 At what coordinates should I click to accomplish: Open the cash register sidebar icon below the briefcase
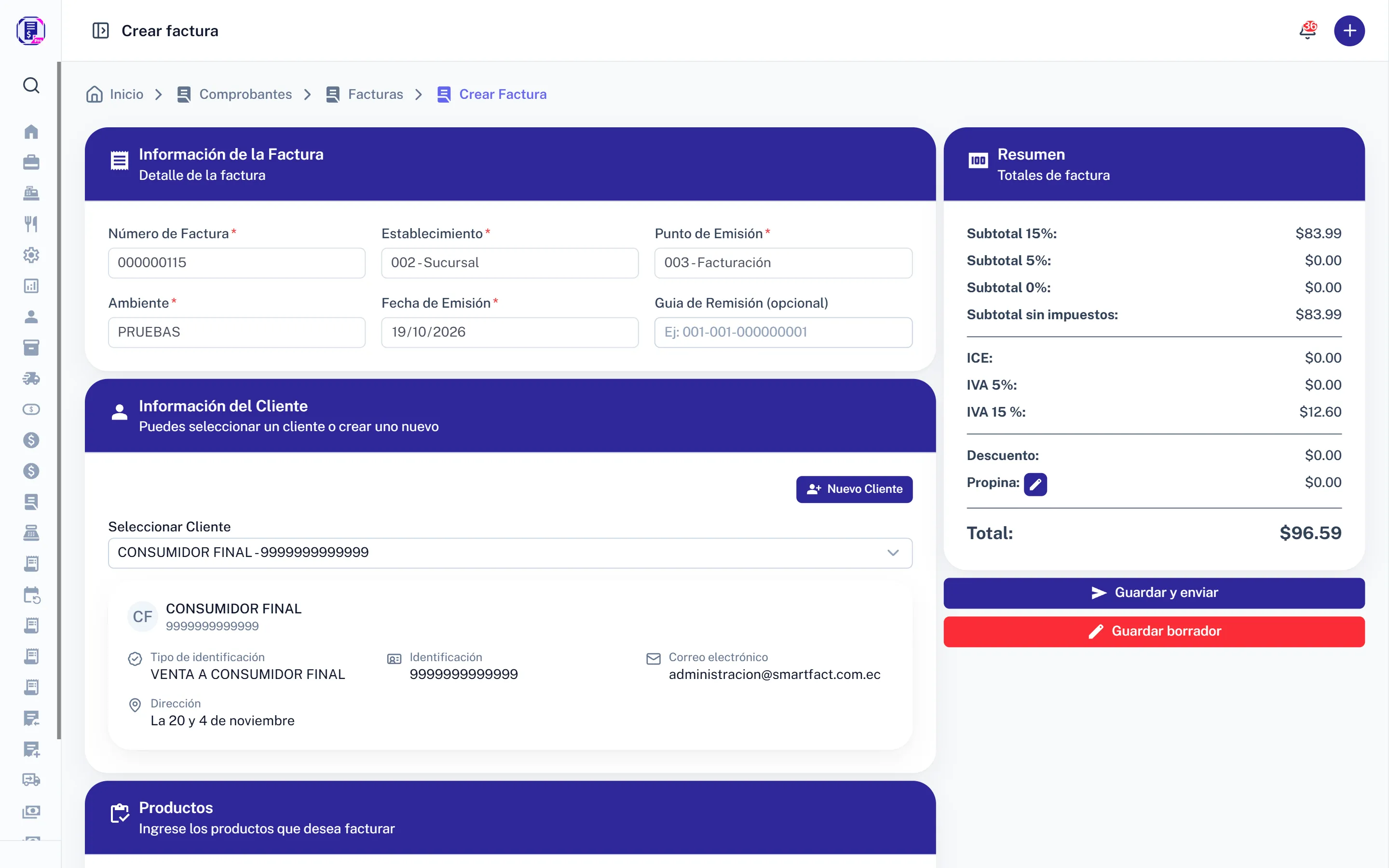point(31,193)
